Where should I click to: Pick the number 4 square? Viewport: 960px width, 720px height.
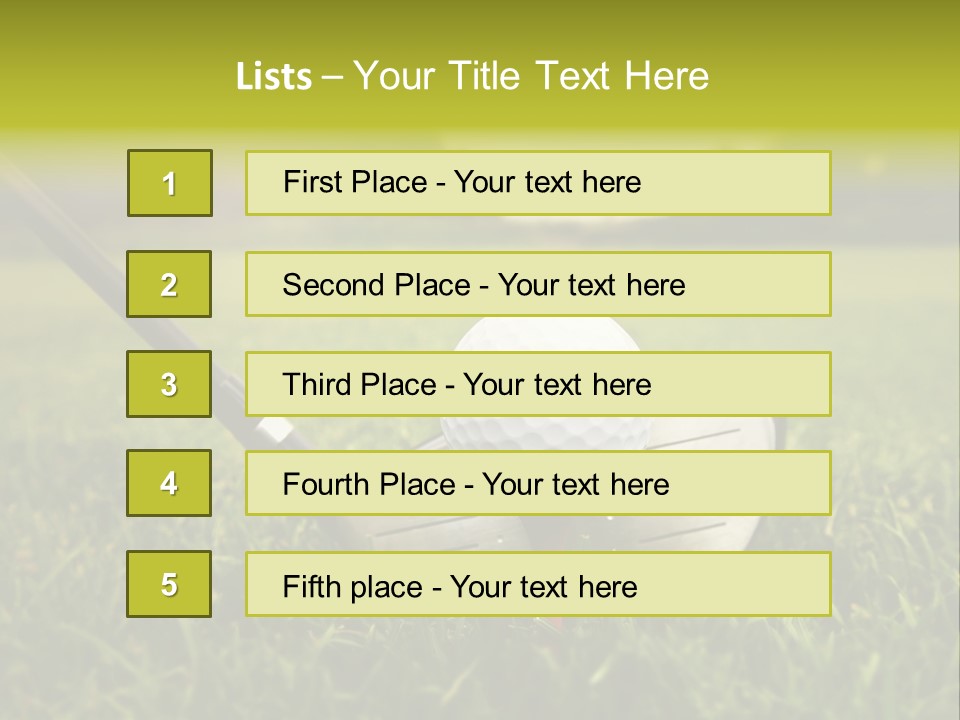pos(169,483)
